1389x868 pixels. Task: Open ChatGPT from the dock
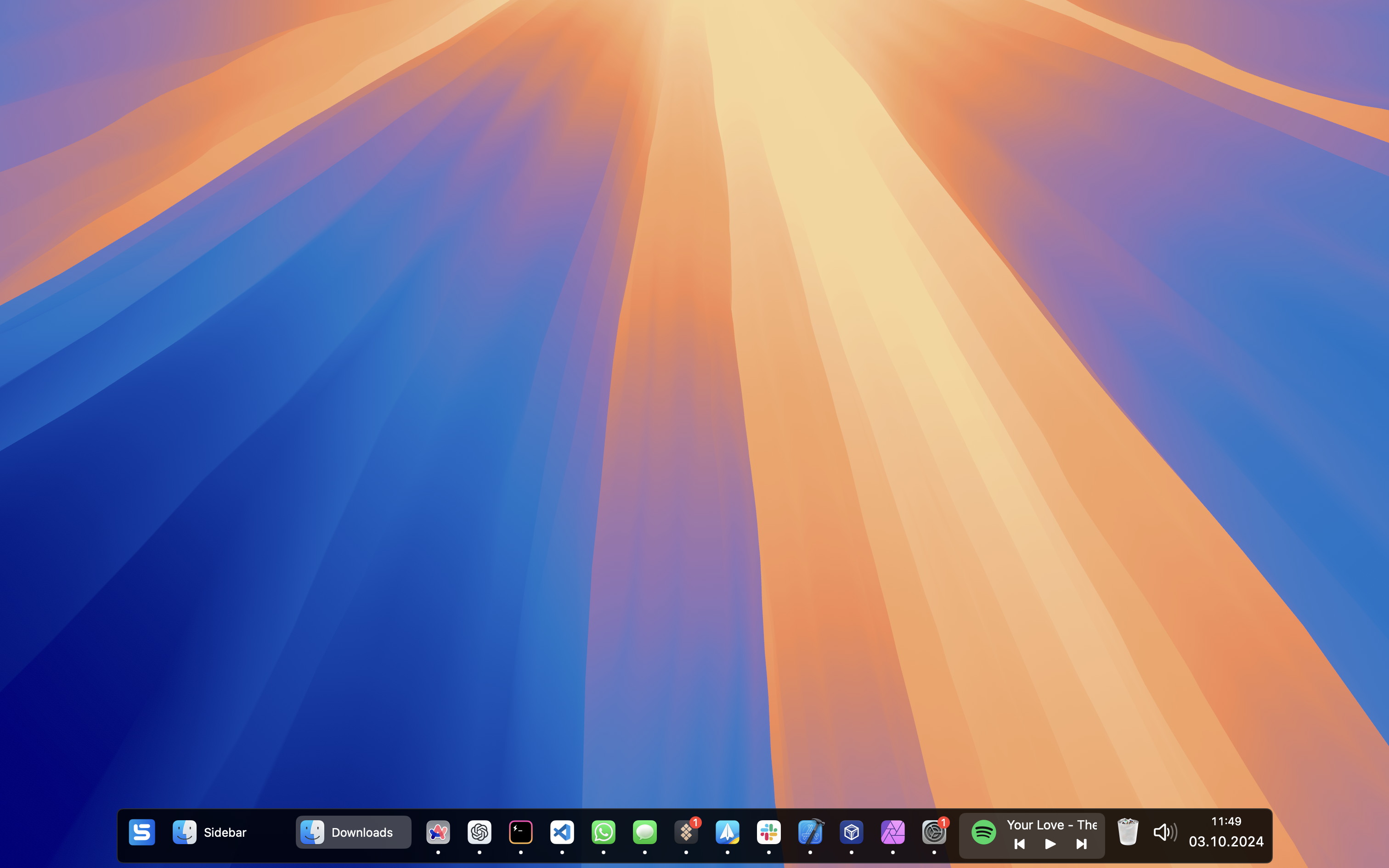point(479,832)
